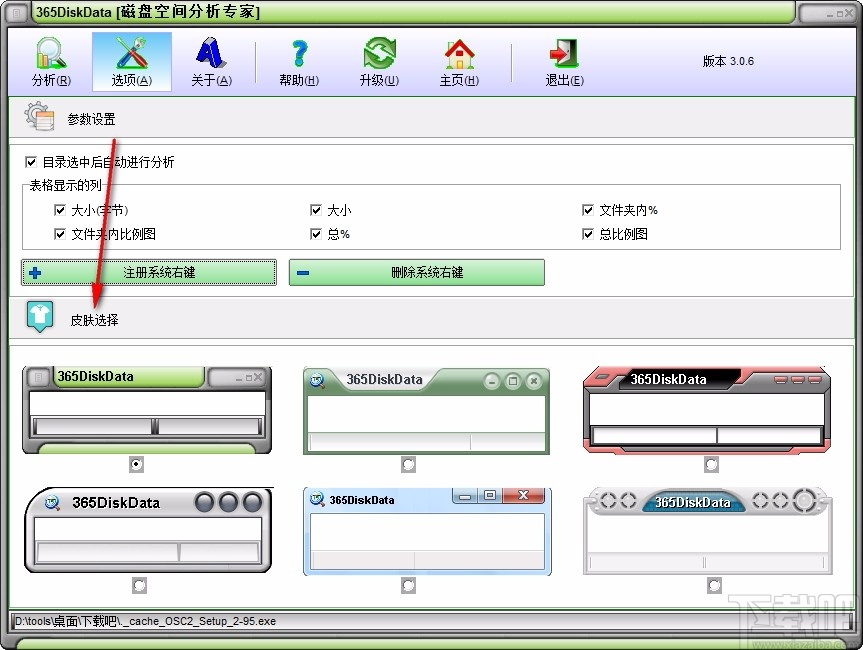Select the red-black skin radio button

[711, 465]
